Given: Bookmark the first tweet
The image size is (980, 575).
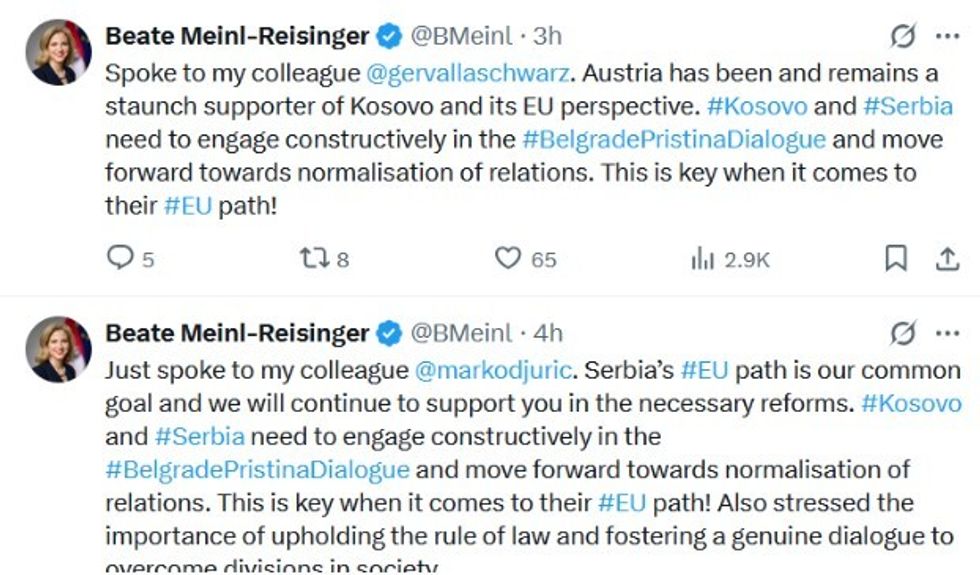Looking at the screenshot, I should tap(896, 259).
